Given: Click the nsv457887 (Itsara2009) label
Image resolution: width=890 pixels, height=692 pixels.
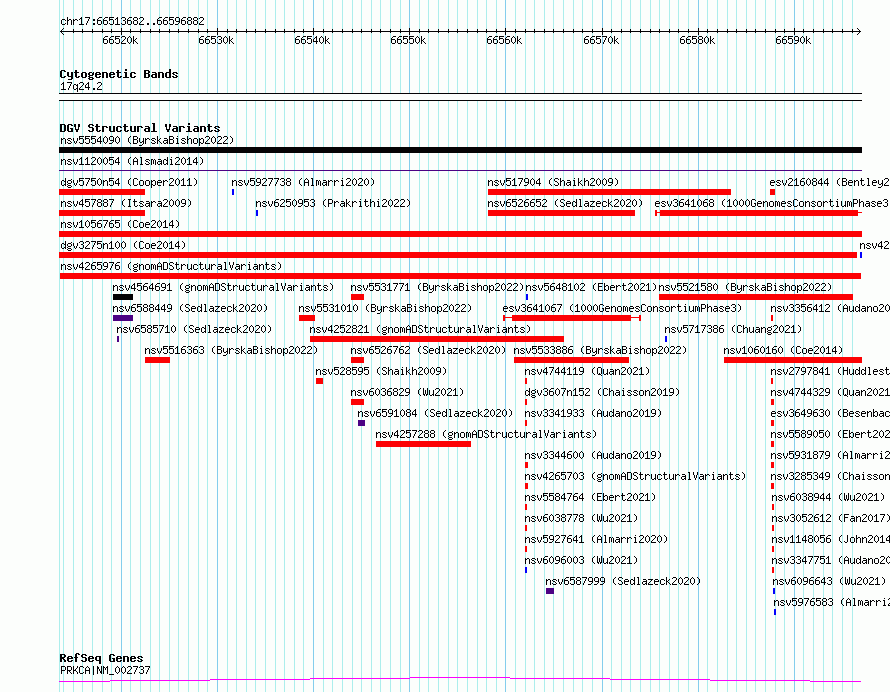Looking at the screenshot, I should 126,203.
